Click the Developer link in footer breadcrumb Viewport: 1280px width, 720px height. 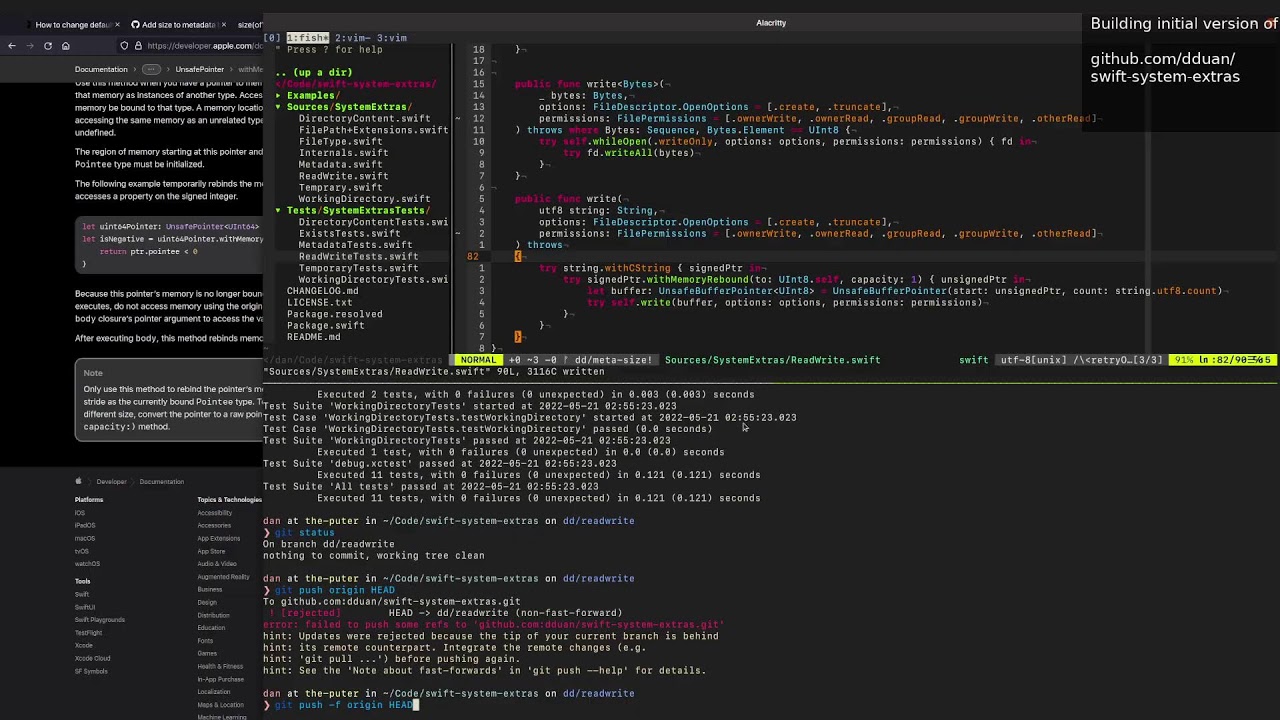111,482
